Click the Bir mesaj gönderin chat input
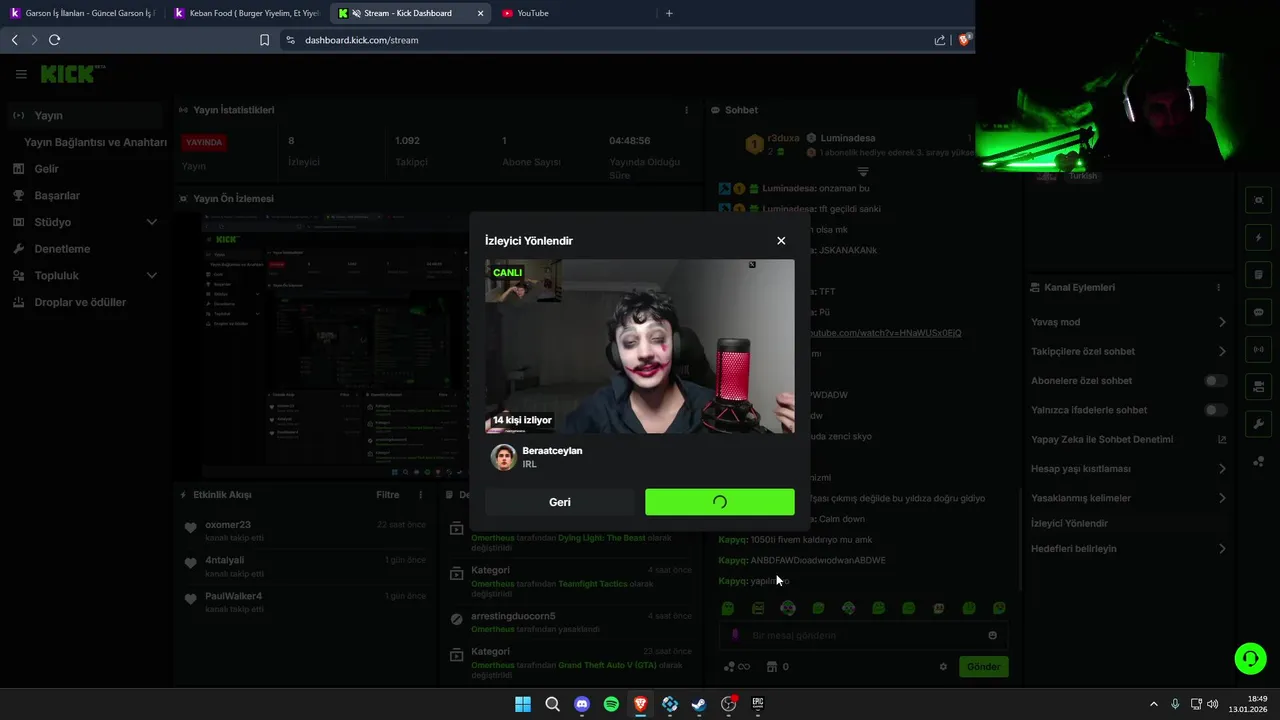This screenshot has width=1280, height=720. (862, 635)
